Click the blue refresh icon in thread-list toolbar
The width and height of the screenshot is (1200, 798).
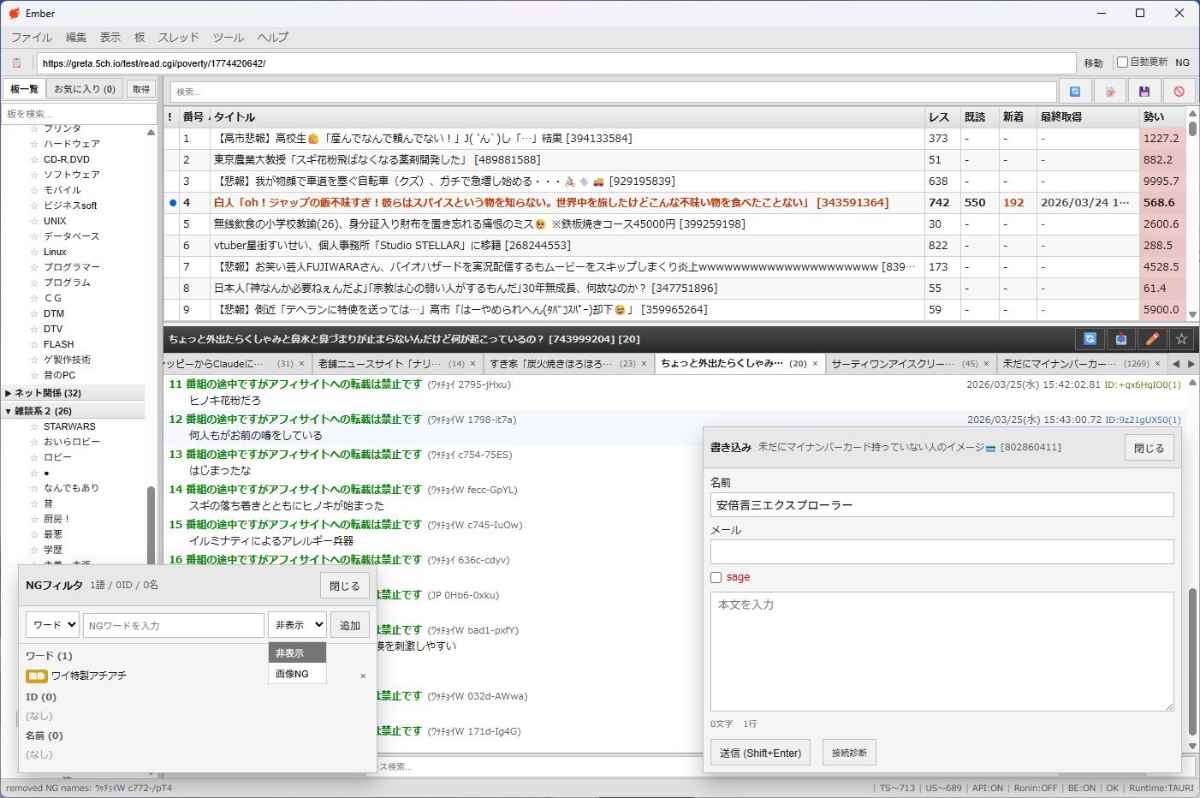click(1075, 92)
